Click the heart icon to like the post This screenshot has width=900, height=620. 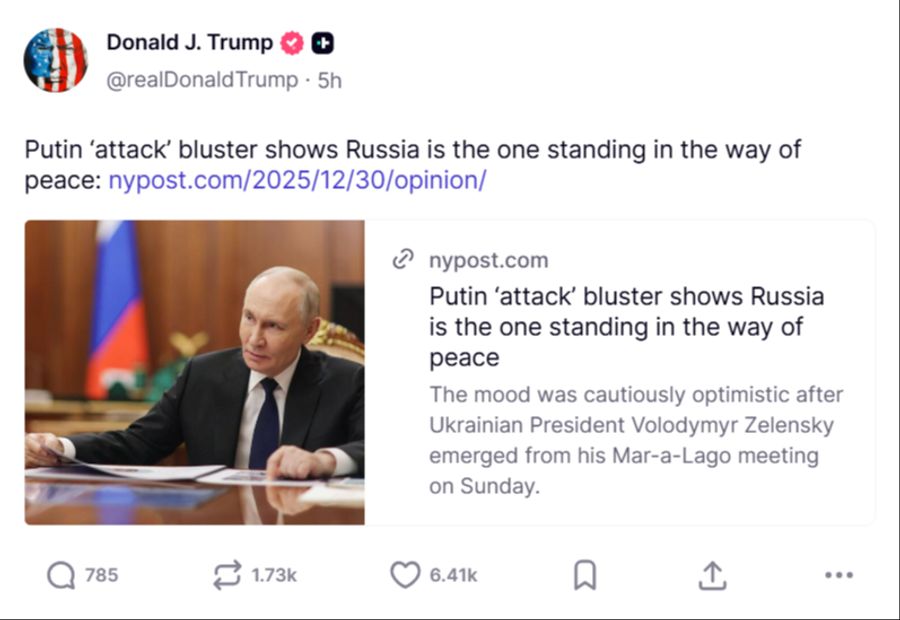pos(404,575)
